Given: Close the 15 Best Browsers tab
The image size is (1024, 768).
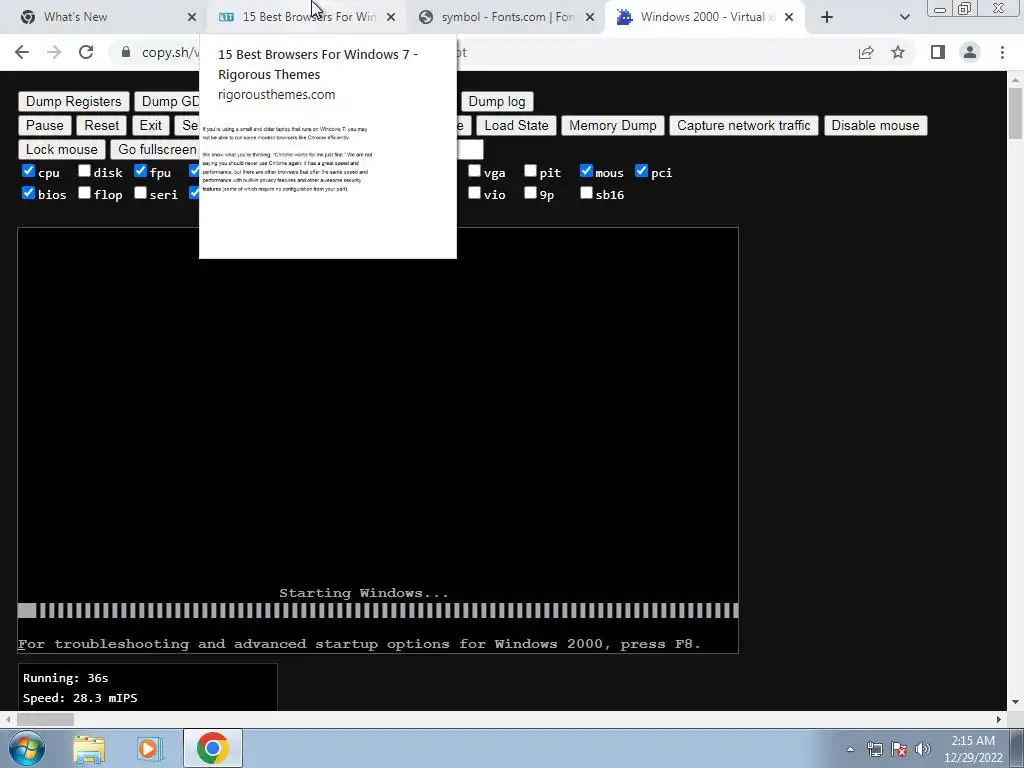Looking at the screenshot, I should [x=391, y=17].
